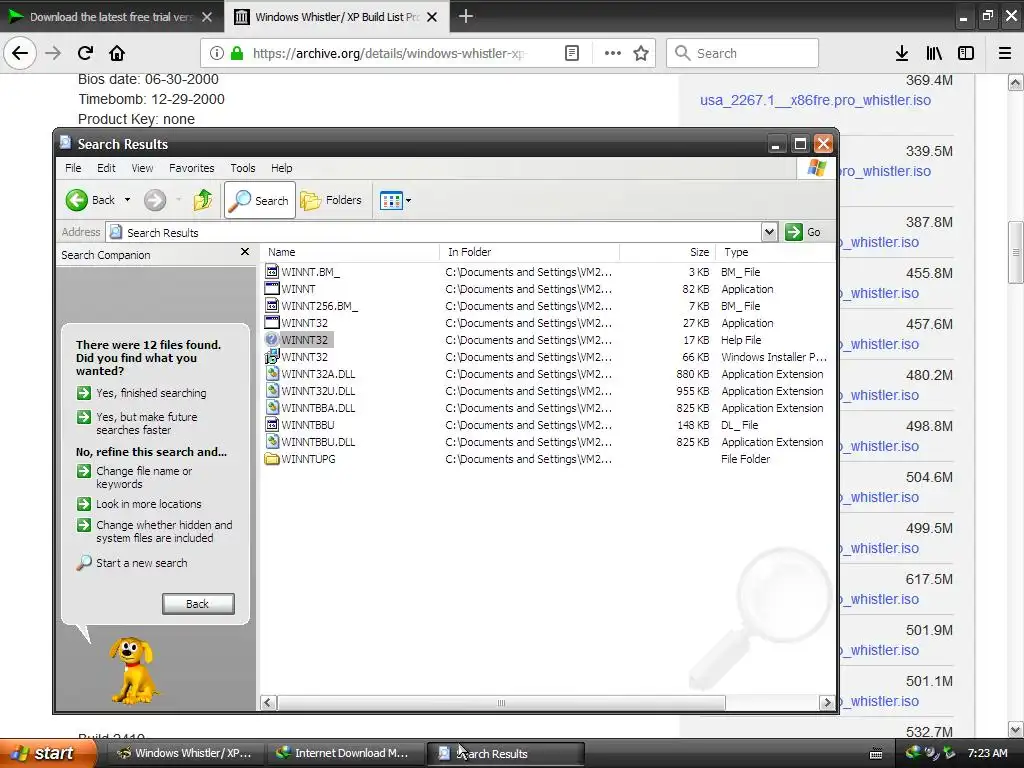Select the WINNT.BM_ file icon

pyautogui.click(x=272, y=271)
